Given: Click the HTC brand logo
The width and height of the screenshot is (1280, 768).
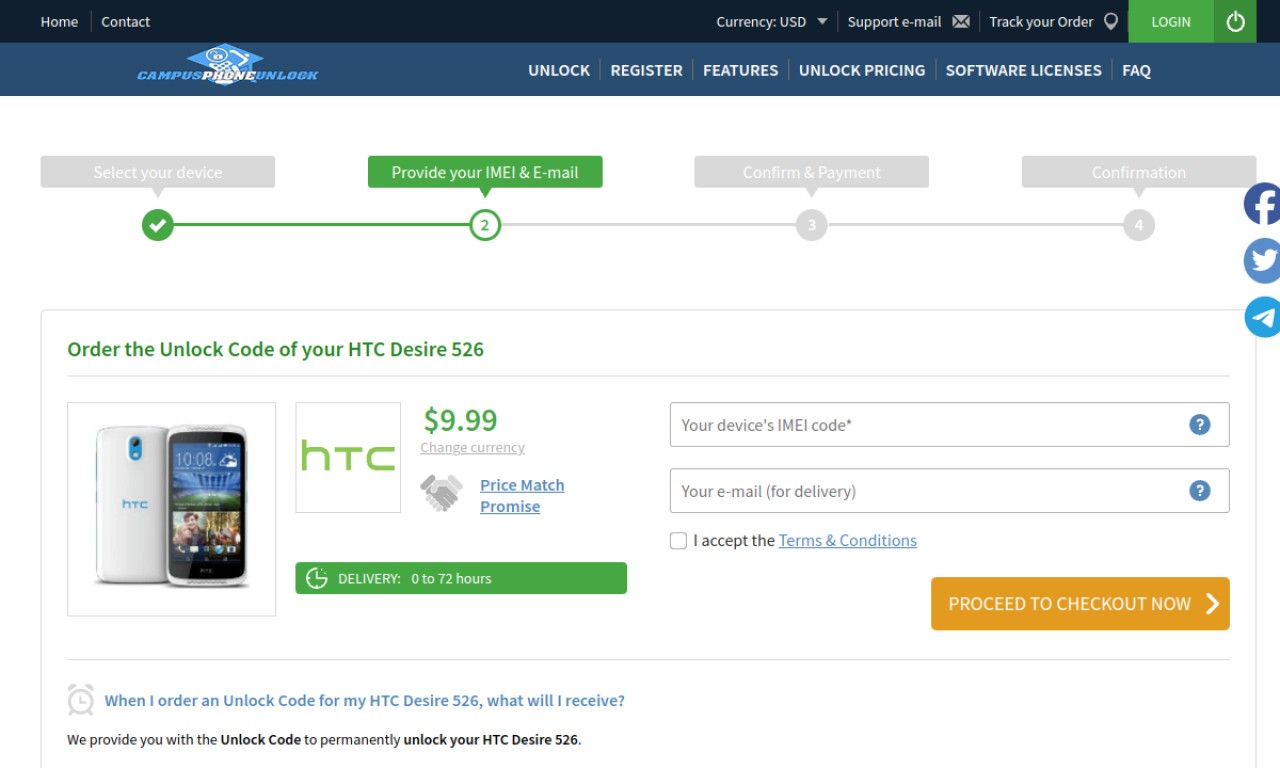Looking at the screenshot, I should click(348, 457).
